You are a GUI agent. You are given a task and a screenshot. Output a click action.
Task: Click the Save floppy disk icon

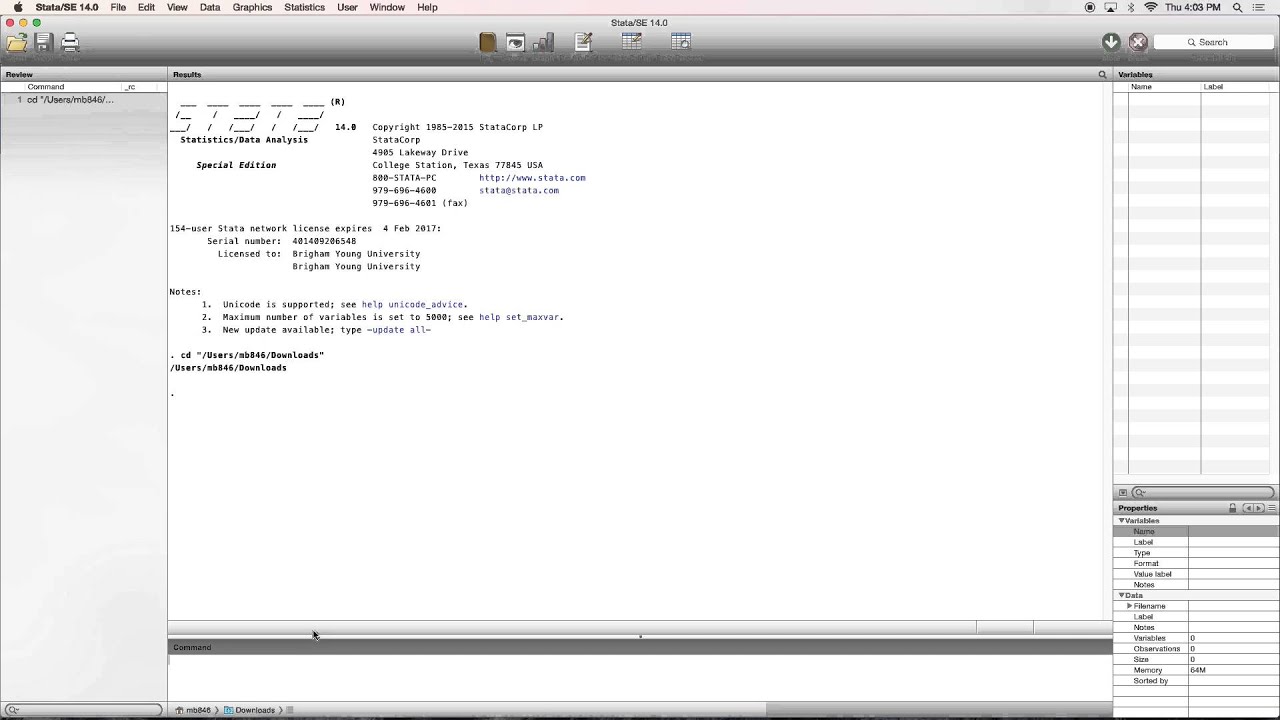43,42
